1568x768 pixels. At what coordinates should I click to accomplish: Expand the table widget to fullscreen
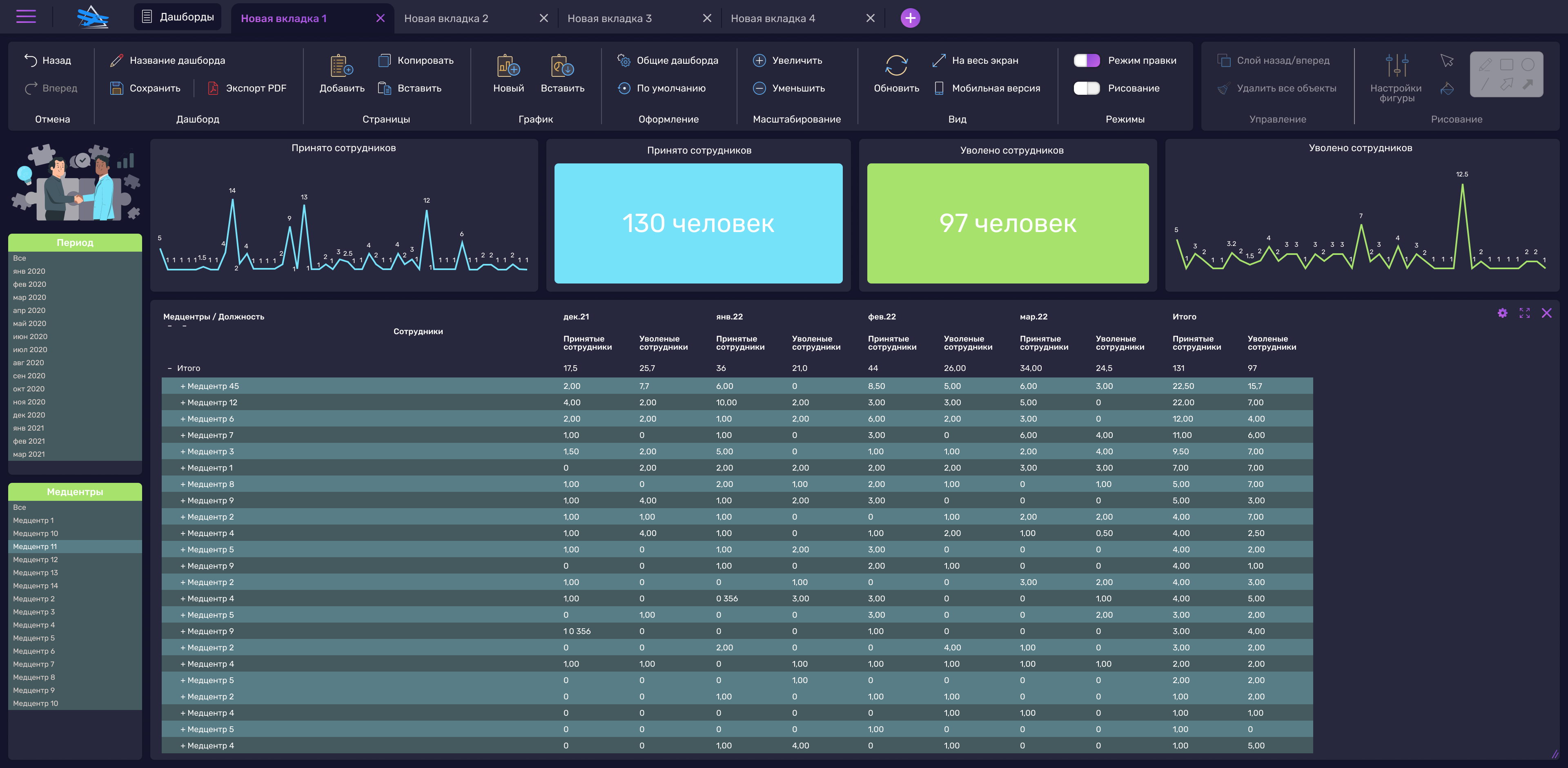click(x=1524, y=313)
